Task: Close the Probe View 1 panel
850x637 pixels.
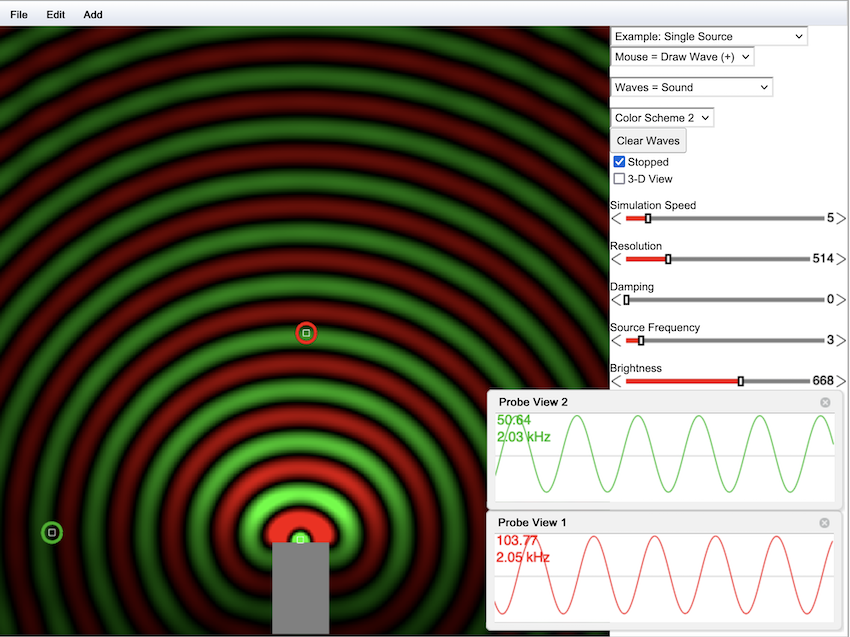Action: (x=824, y=523)
